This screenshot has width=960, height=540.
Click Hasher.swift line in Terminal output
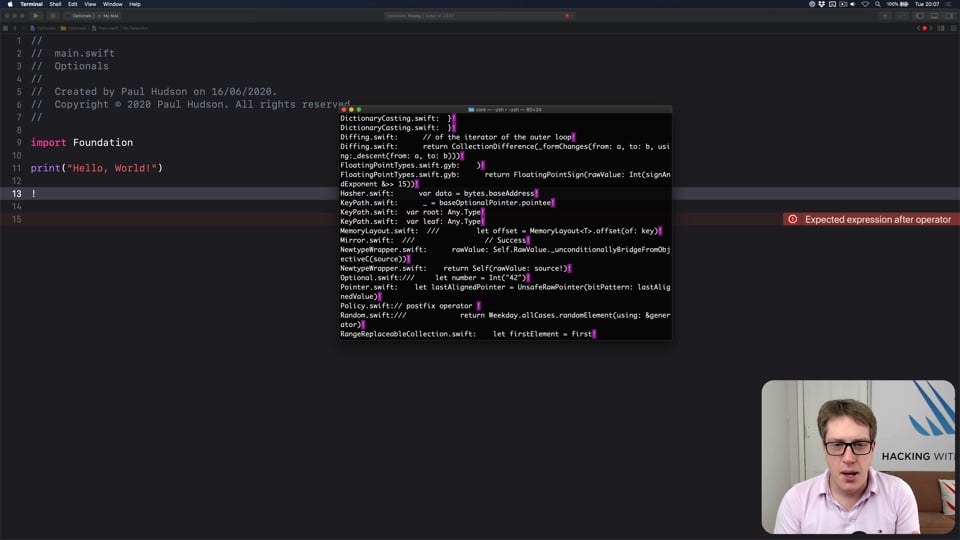[x=439, y=193]
